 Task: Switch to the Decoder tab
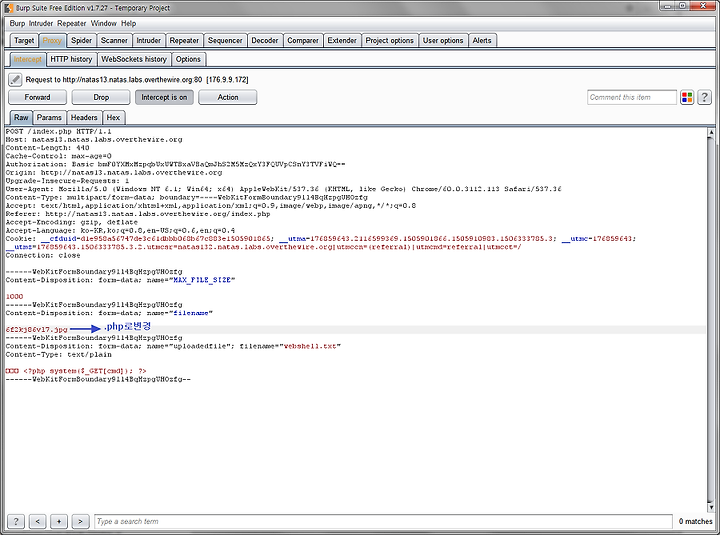(x=264, y=40)
